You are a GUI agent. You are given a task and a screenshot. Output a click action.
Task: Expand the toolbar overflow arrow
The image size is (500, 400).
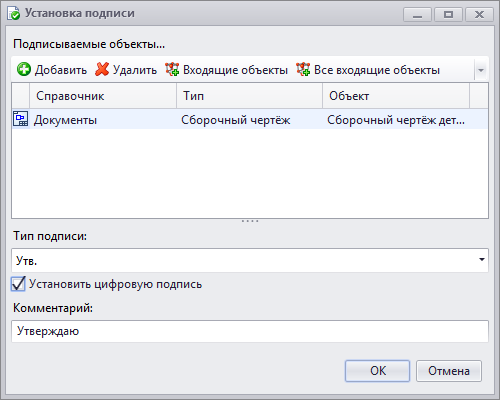[481, 70]
